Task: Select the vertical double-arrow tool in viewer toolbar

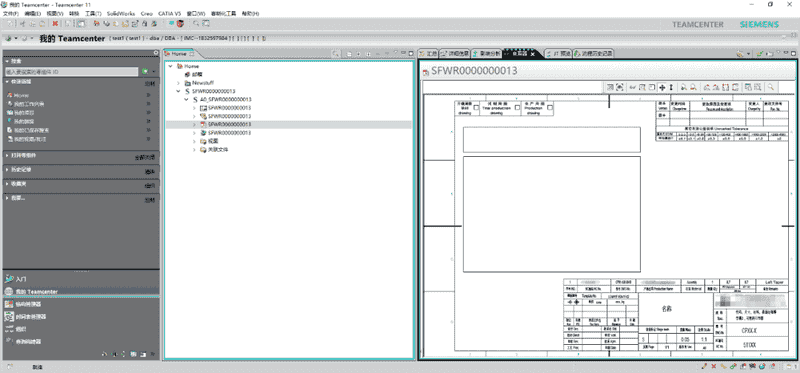Action: (x=671, y=87)
